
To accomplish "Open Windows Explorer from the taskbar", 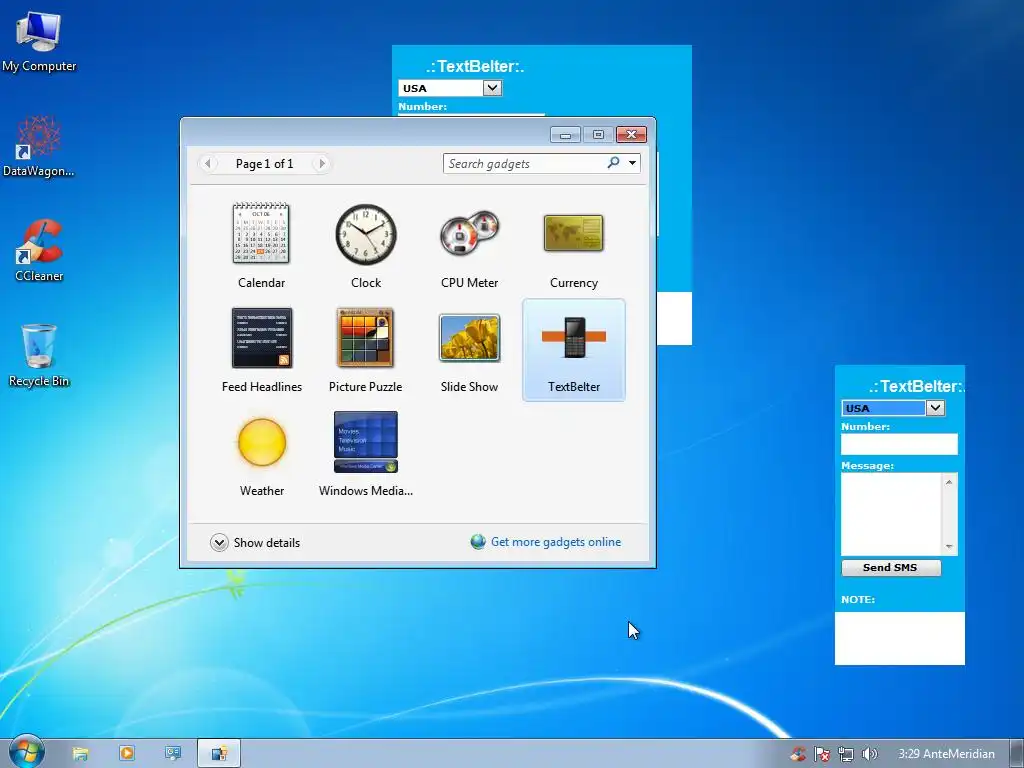I will (x=80, y=754).
